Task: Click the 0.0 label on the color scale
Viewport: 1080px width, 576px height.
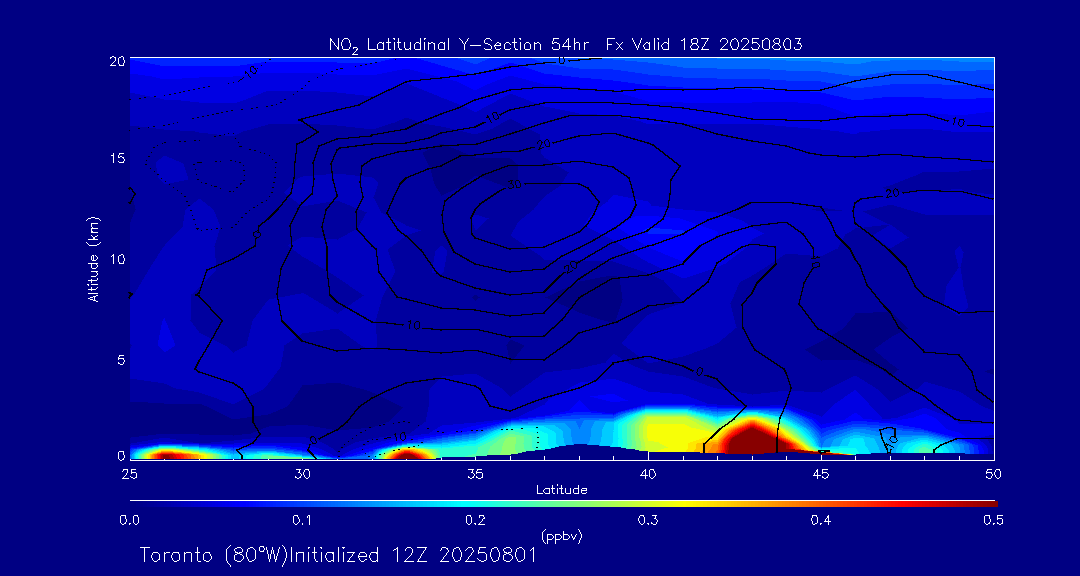Action: click(129, 520)
